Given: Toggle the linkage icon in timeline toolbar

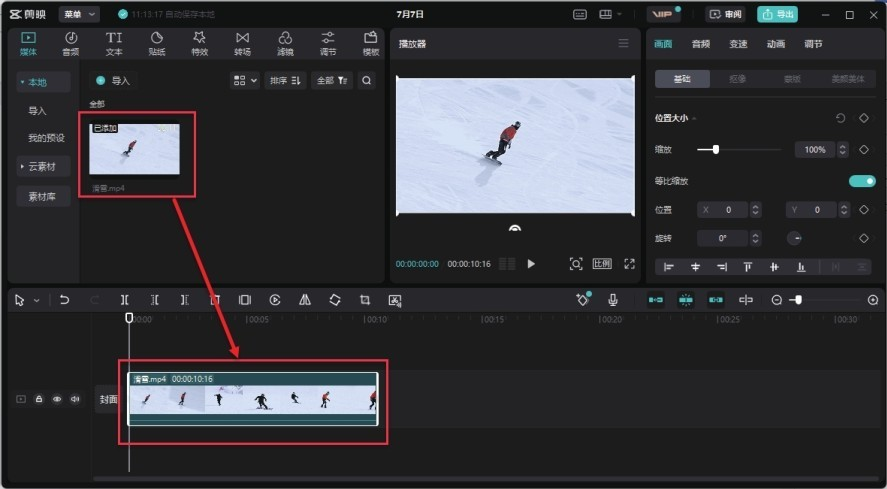Looking at the screenshot, I should click(x=716, y=300).
